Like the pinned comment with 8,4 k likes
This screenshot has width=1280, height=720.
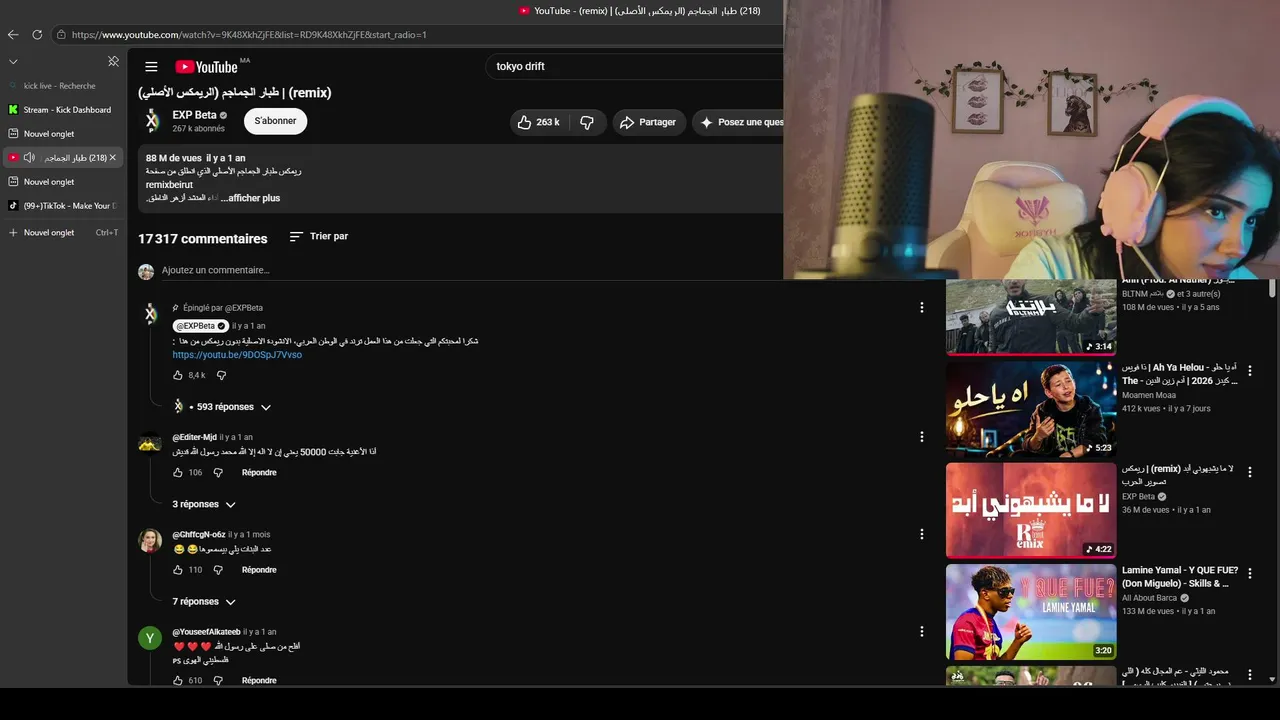(178, 376)
